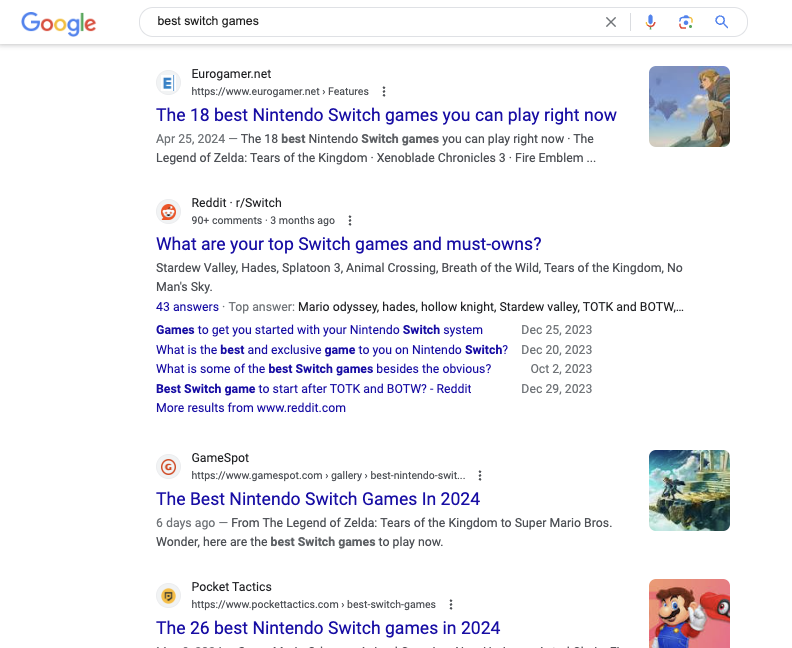Open 'Games to get you started' Reddit link
Screen dimensions: 792x648
pyautogui.click(x=319, y=330)
